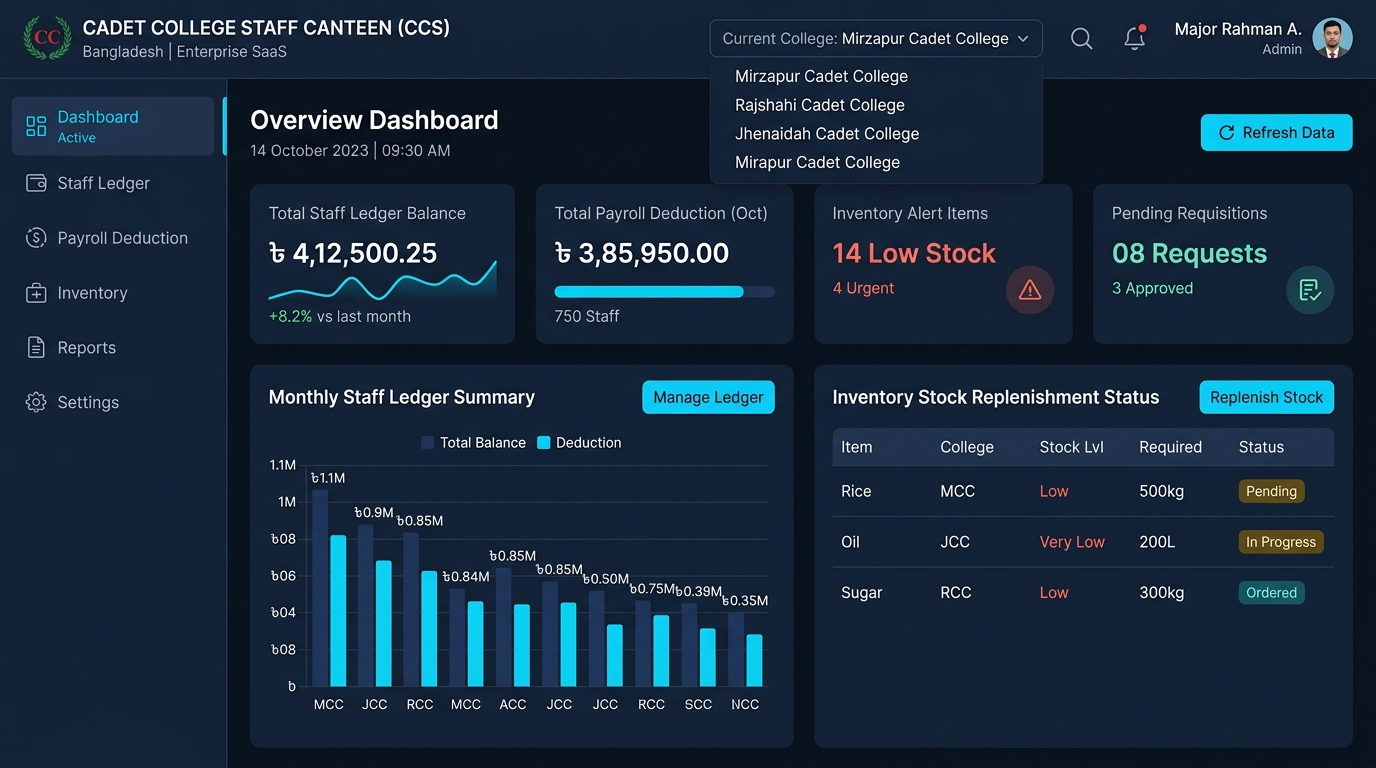
Task: Select Rajshahi Cadet College option
Action: [820, 105]
